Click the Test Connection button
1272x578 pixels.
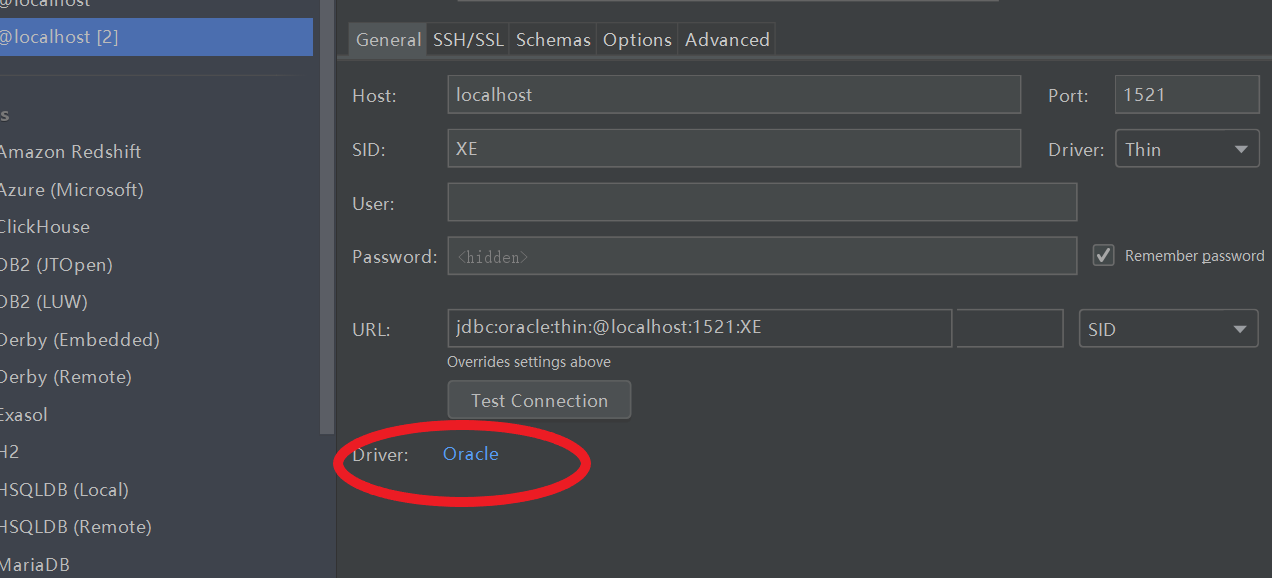pos(539,400)
